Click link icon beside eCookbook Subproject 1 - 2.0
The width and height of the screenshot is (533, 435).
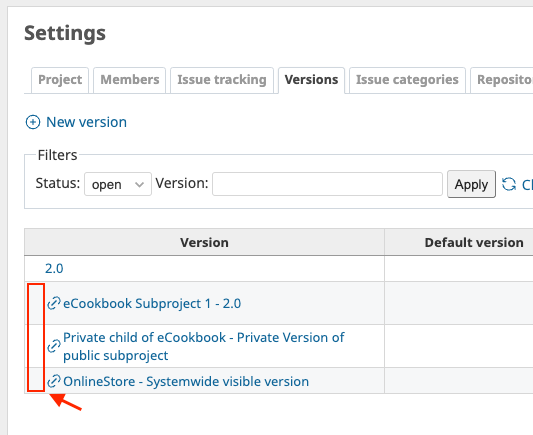[54, 303]
